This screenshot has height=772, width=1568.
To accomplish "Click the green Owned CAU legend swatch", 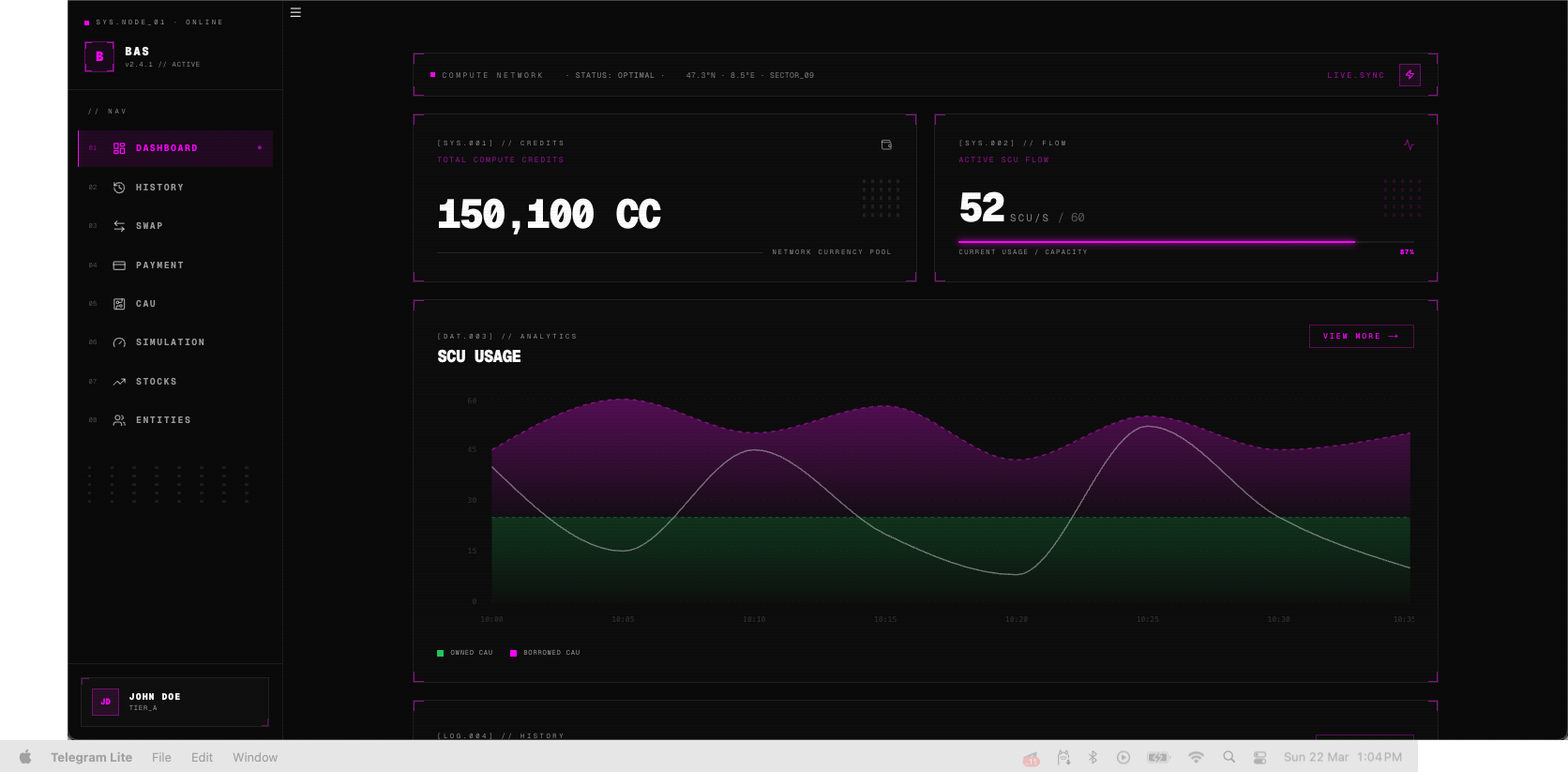I will click(x=440, y=653).
